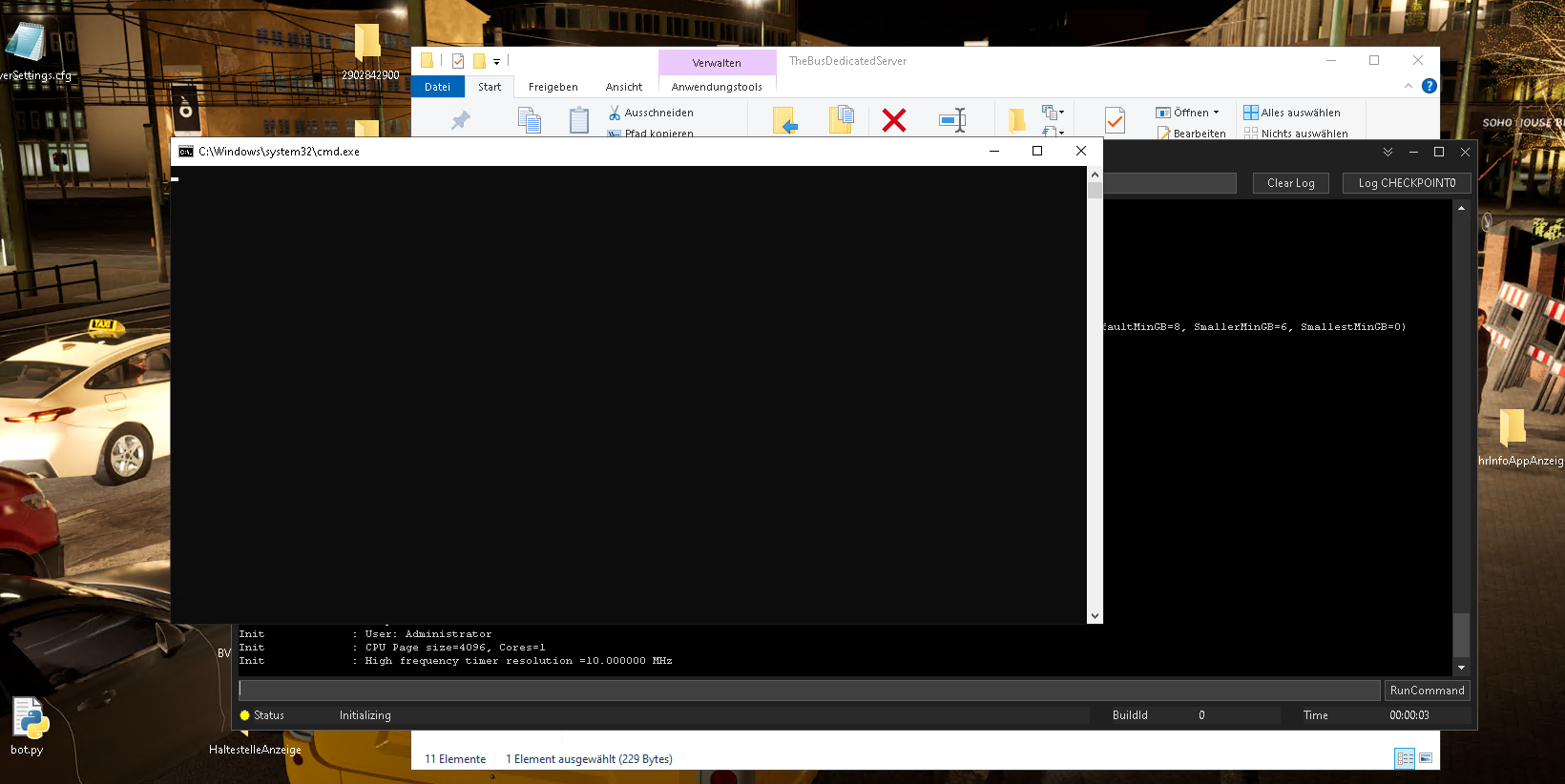Click the server command input field
Screen dimensions: 1565x784
(x=809, y=691)
